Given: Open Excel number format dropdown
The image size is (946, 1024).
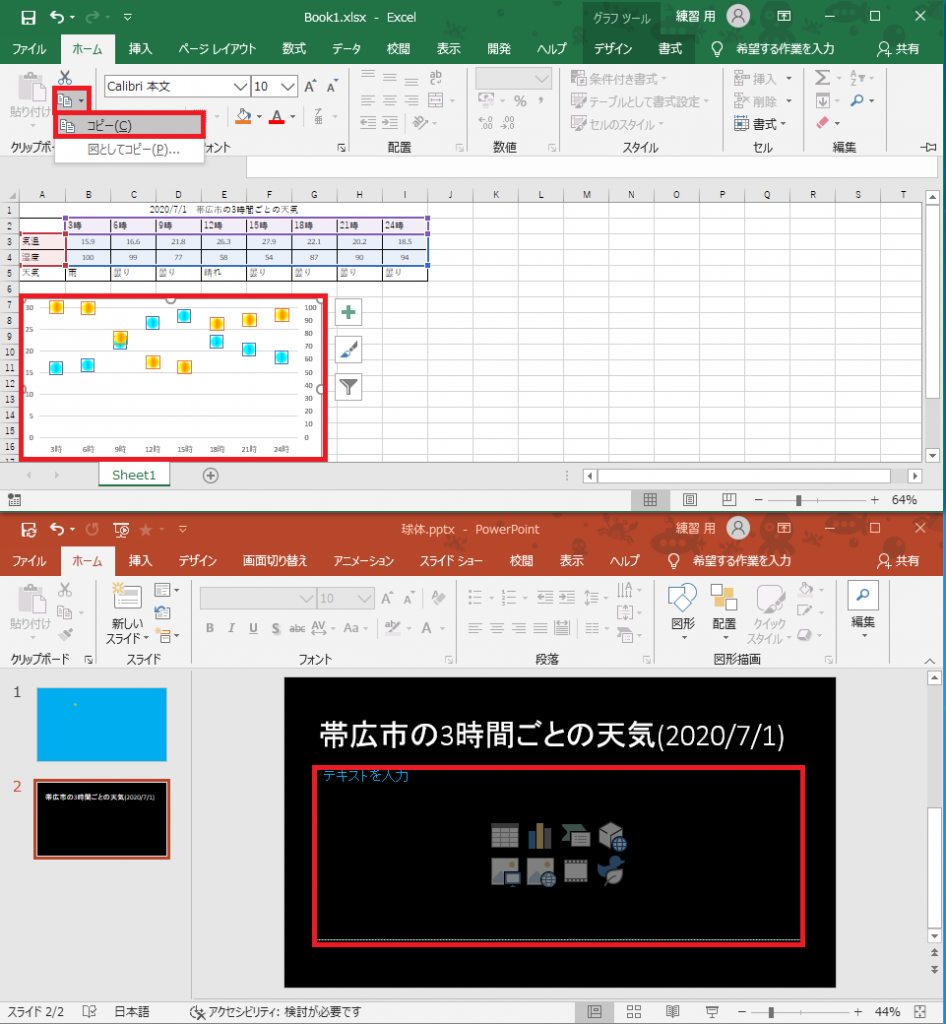Looking at the screenshot, I should coord(541,79).
